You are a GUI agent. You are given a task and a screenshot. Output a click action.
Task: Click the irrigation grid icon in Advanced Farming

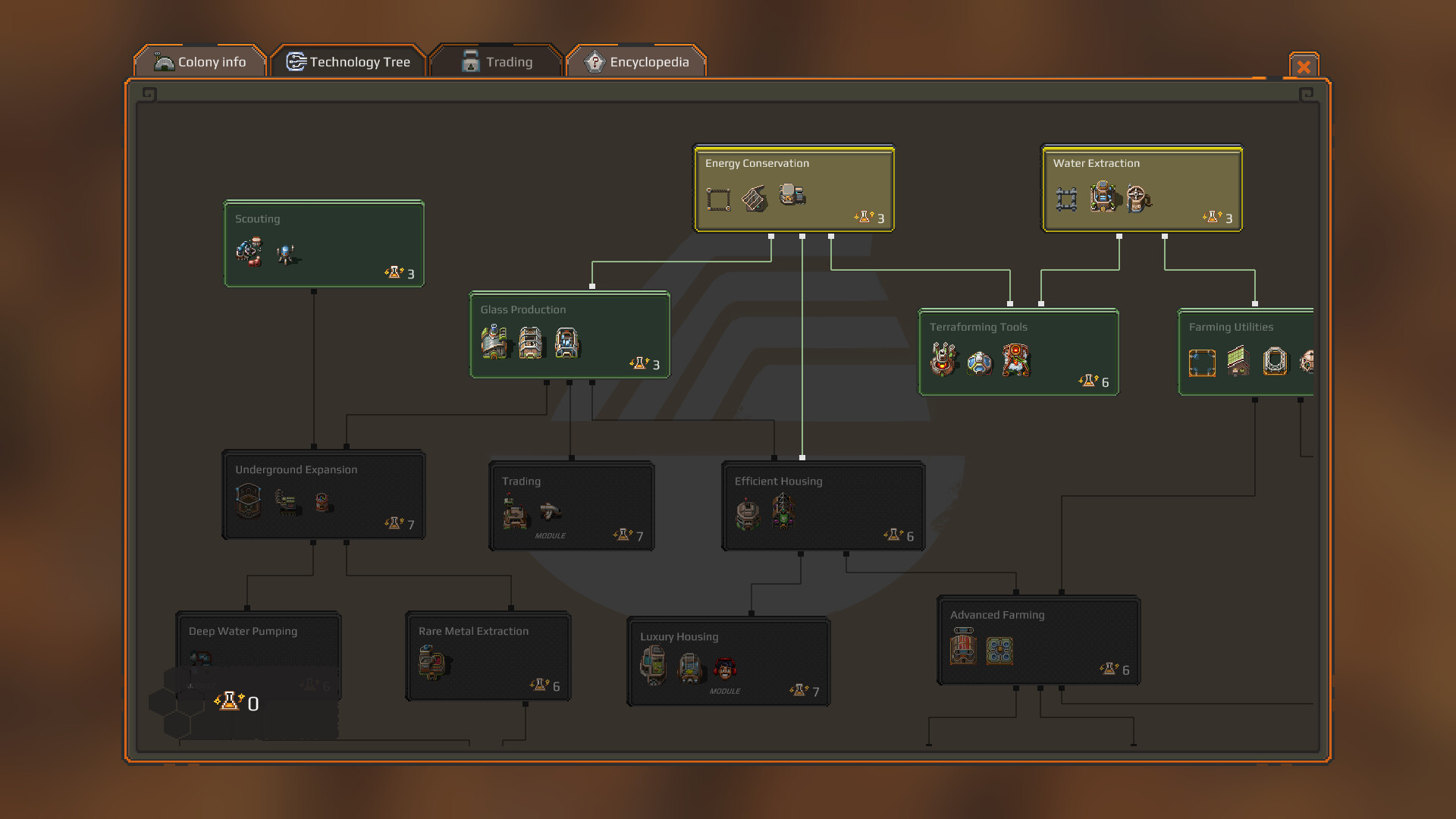click(x=999, y=651)
